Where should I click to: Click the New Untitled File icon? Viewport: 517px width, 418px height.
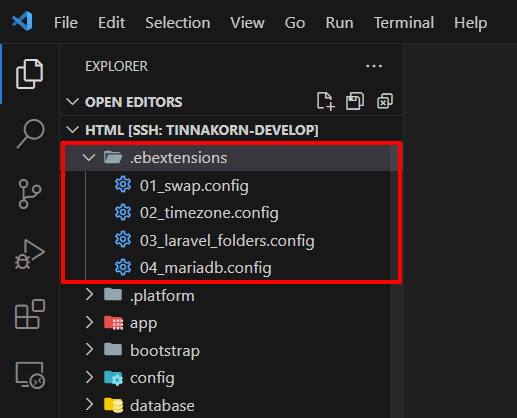(x=325, y=101)
